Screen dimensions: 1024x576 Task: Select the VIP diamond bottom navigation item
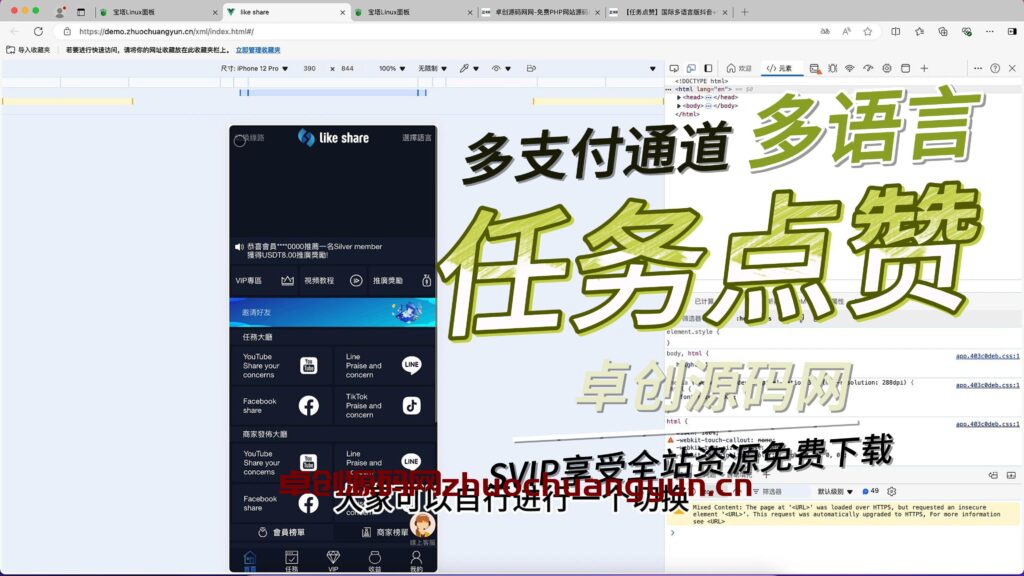(x=333, y=560)
